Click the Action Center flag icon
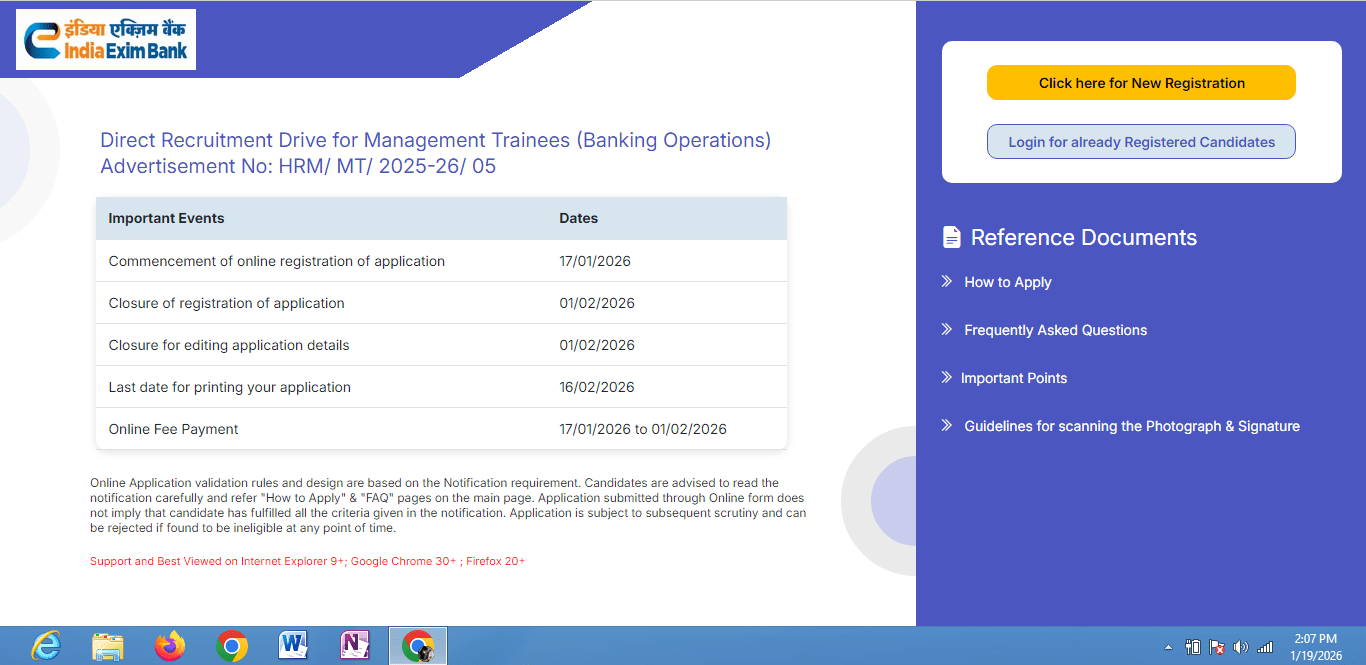 point(1217,647)
